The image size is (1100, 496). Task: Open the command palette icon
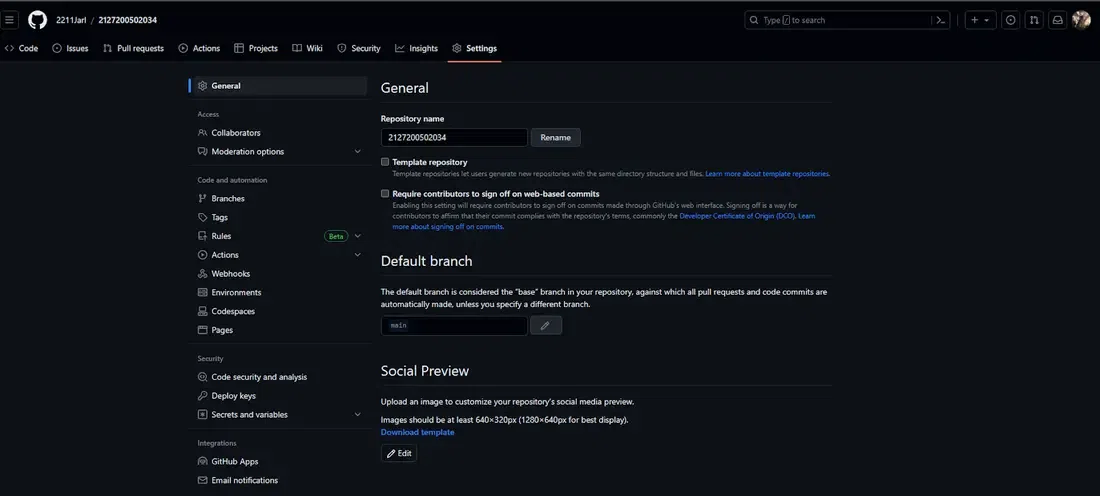tap(941, 20)
